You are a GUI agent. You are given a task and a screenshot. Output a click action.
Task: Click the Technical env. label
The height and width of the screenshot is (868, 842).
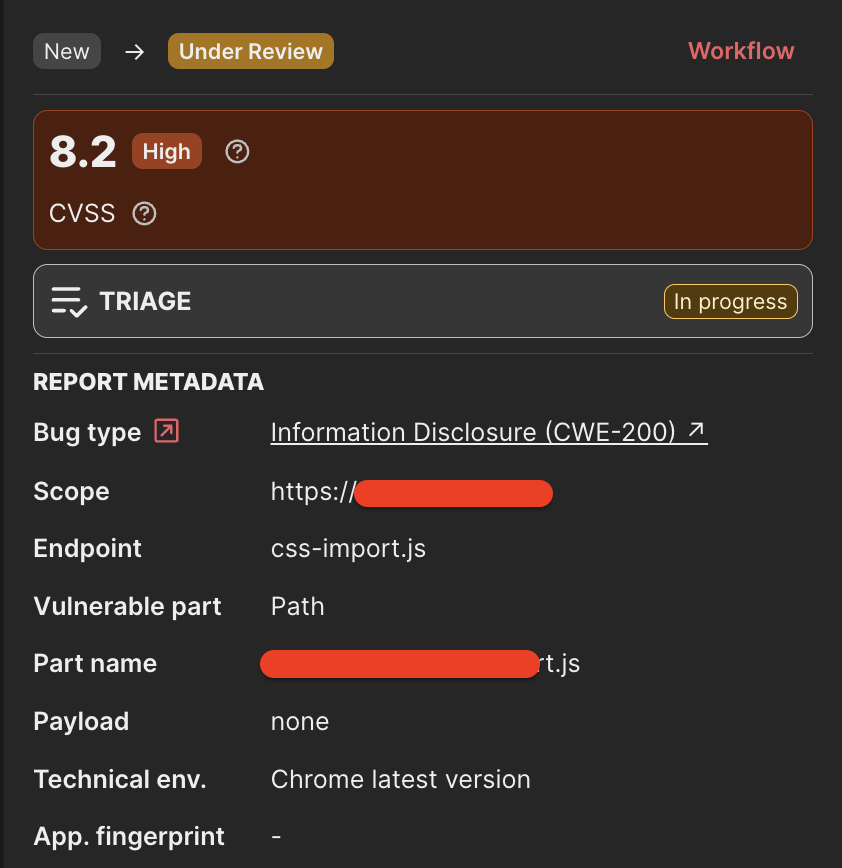120,779
